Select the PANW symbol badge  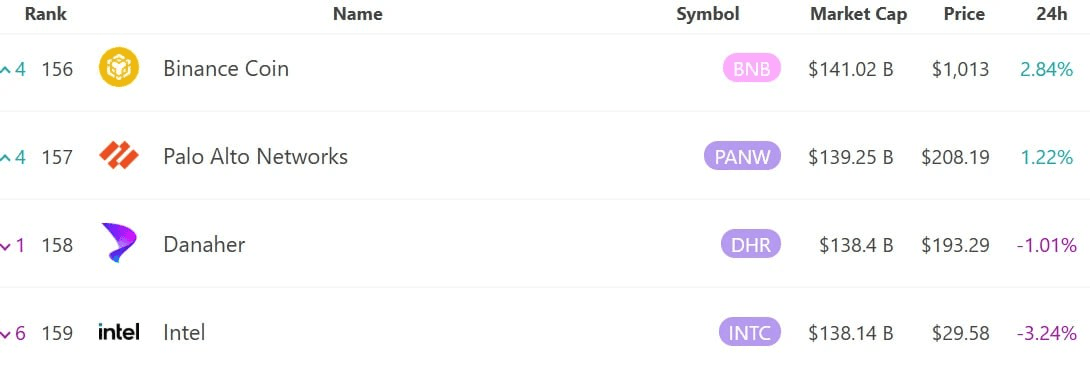742,156
